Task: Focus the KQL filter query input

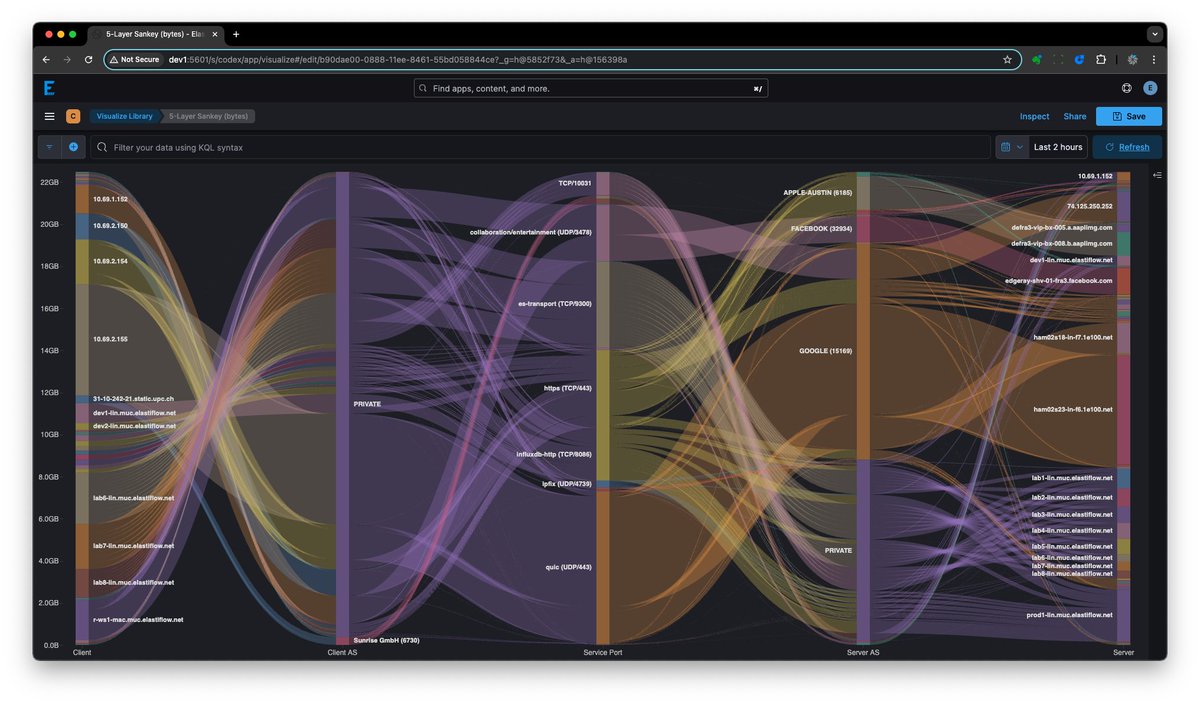Action: (540, 147)
